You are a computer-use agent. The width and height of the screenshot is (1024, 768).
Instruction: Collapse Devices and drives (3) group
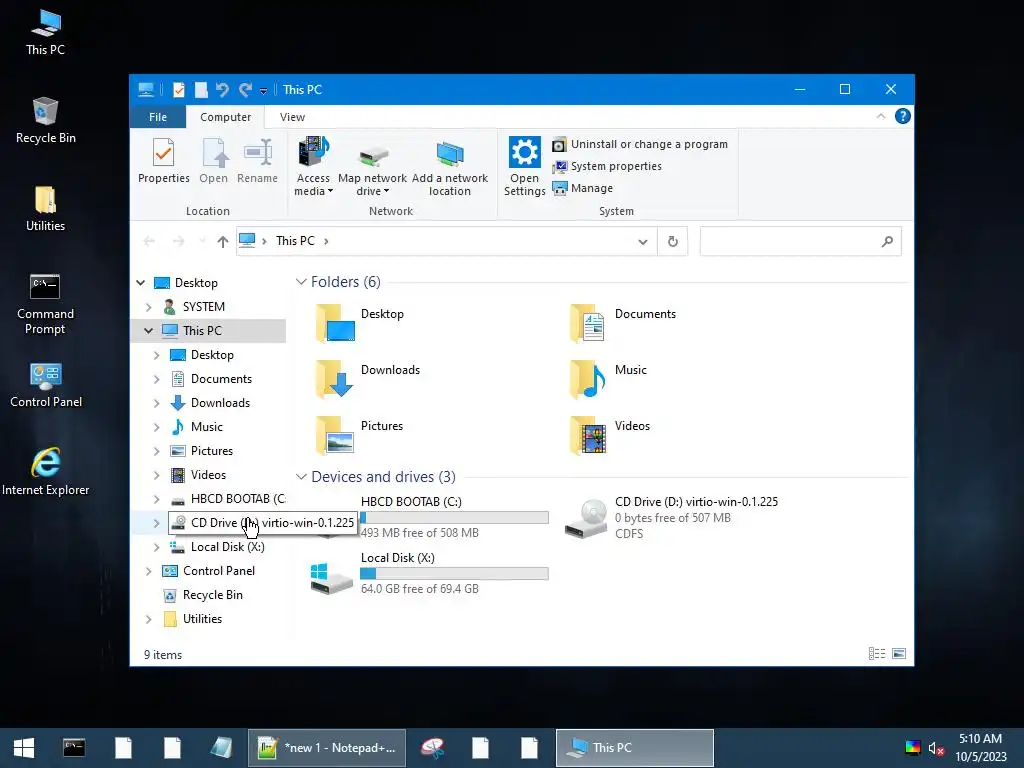pos(301,477)
